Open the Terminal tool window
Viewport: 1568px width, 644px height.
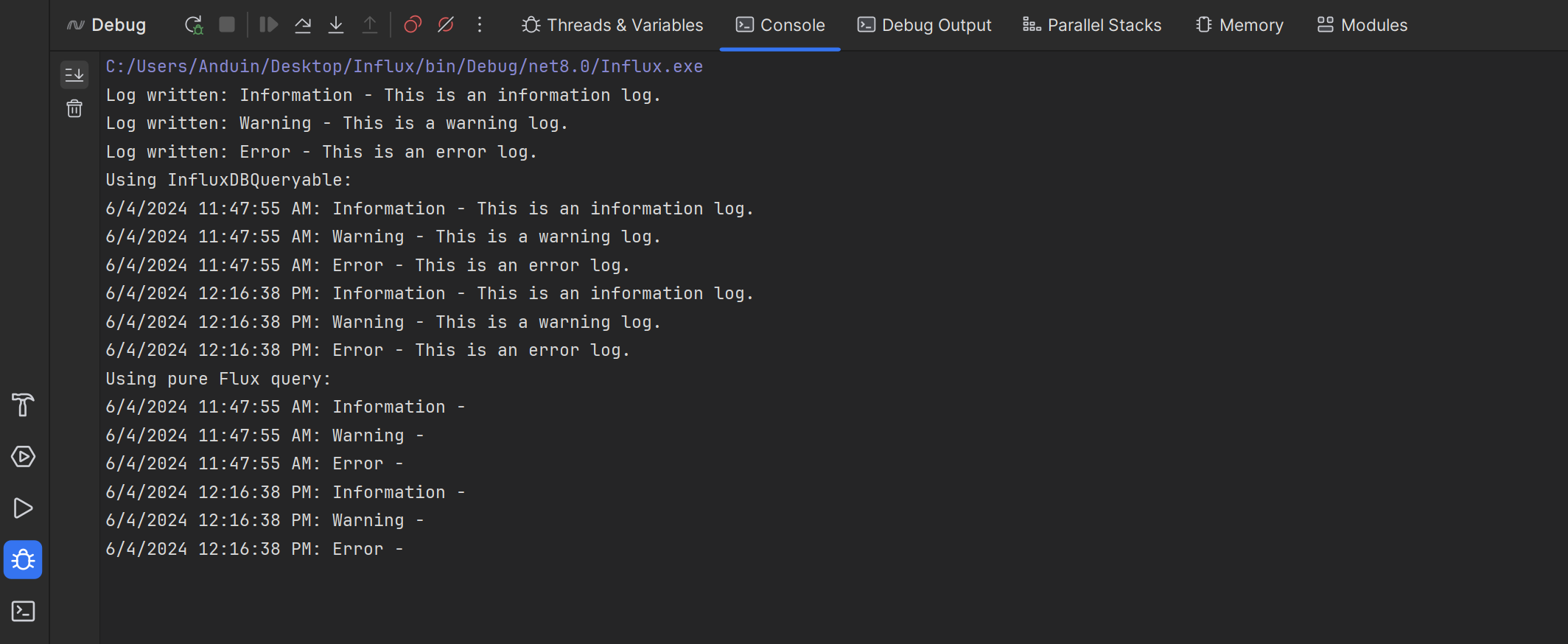pyautogui.click(x=23, y=611)
